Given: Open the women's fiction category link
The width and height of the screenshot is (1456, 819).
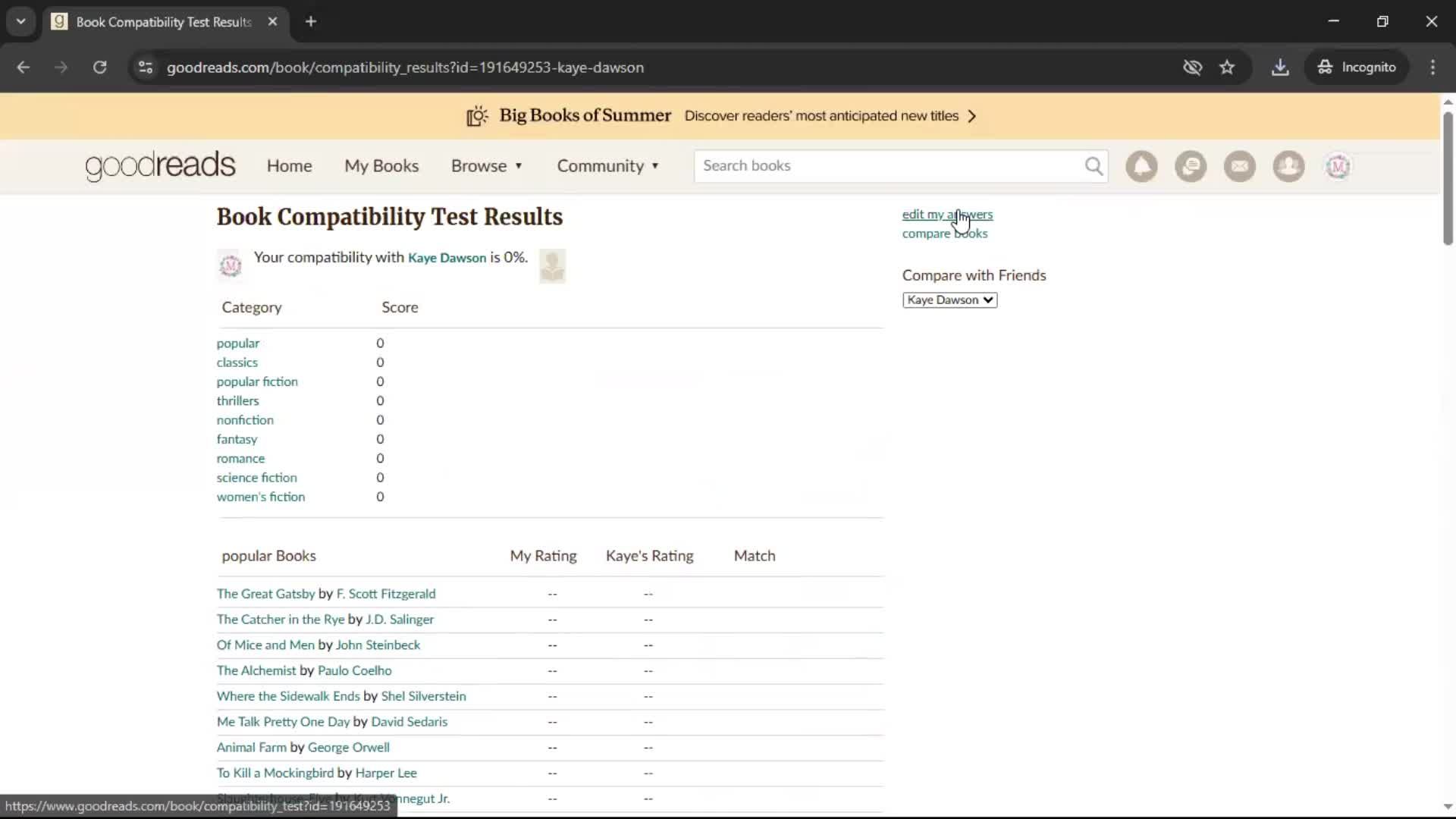Looking at the screenshot, I should click(x=261, y=497).
